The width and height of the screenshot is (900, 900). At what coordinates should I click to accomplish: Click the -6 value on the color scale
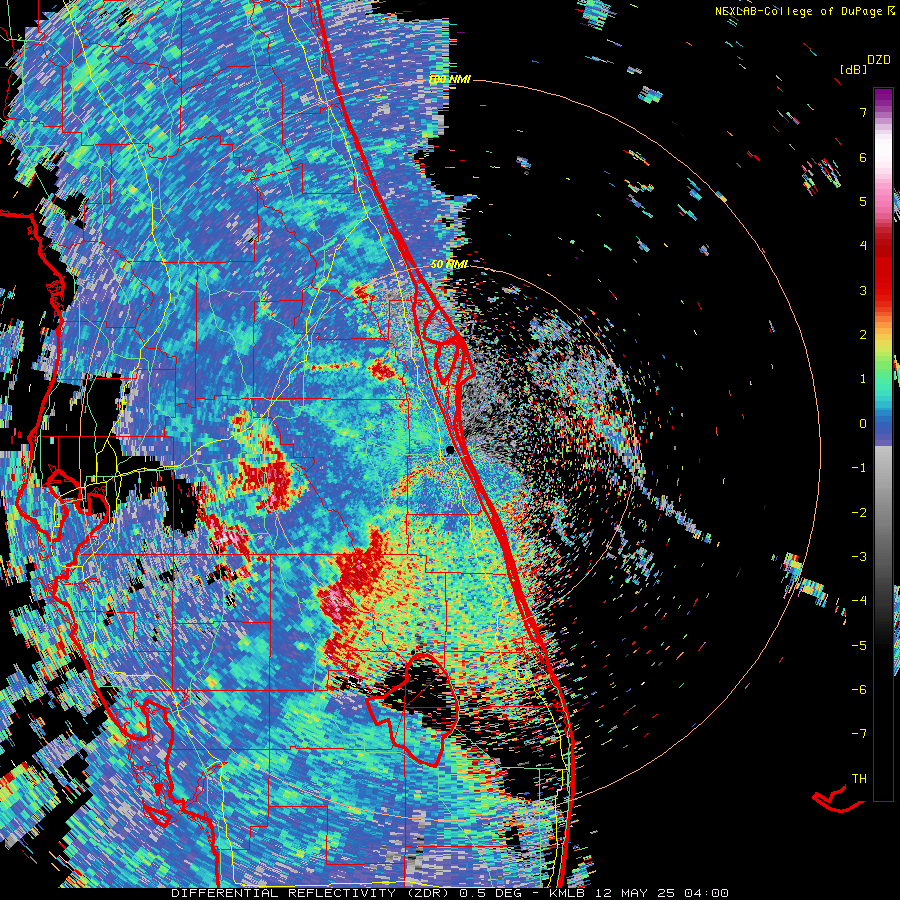coord(859,689)
